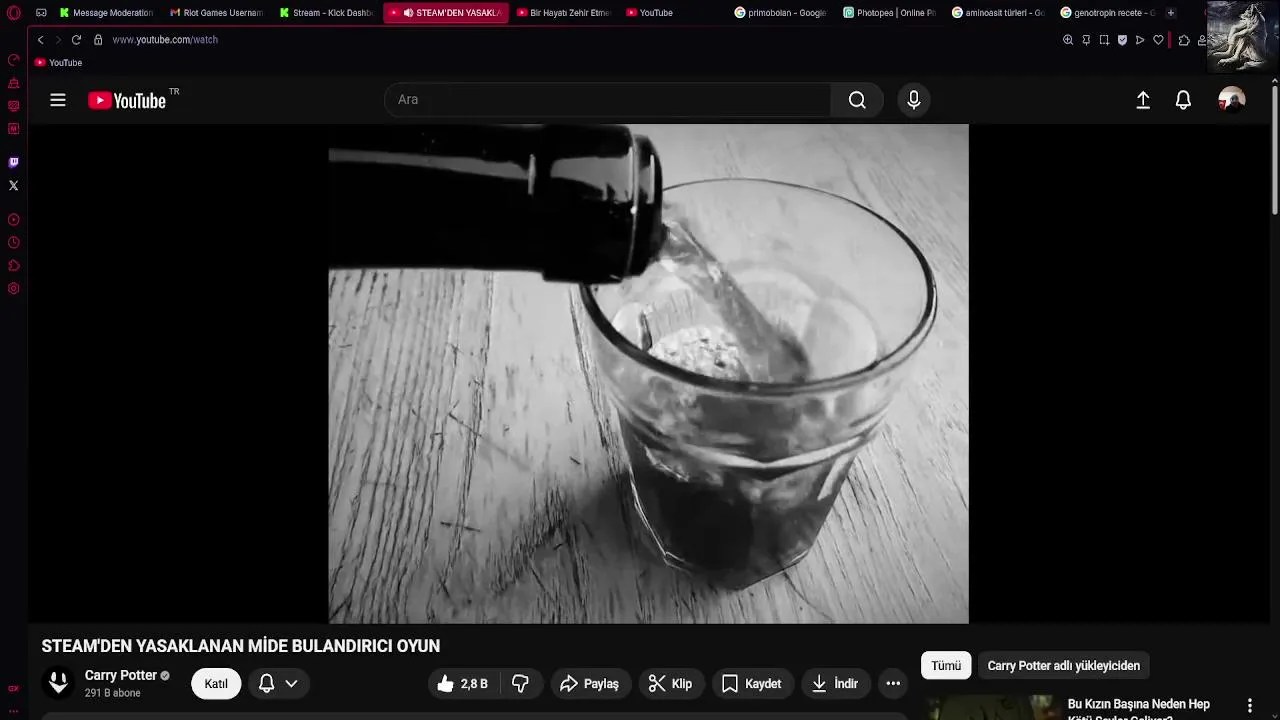Open the Carry Potter channel avatar
The height and width of the screenshot is (720, 1280).
pyautogui.click(x=59, y=683)
